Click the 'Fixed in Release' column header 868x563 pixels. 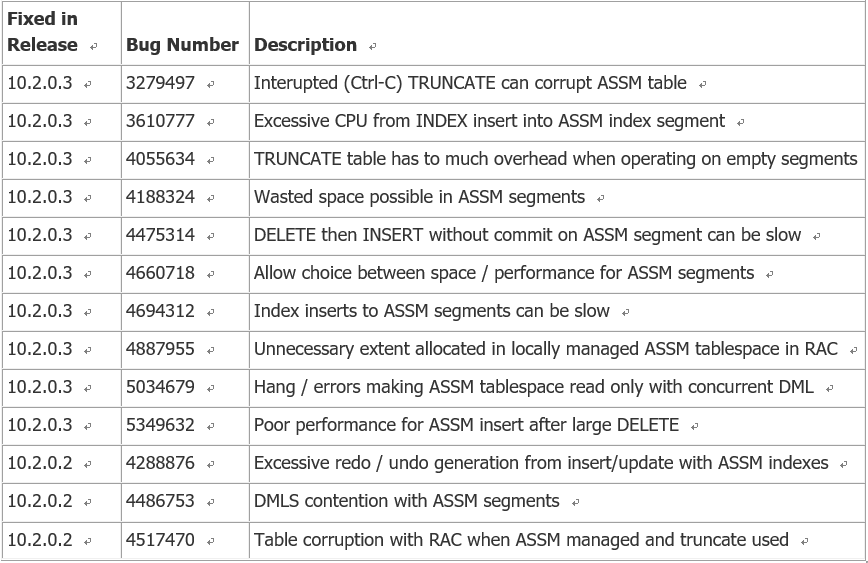(43, 32)
